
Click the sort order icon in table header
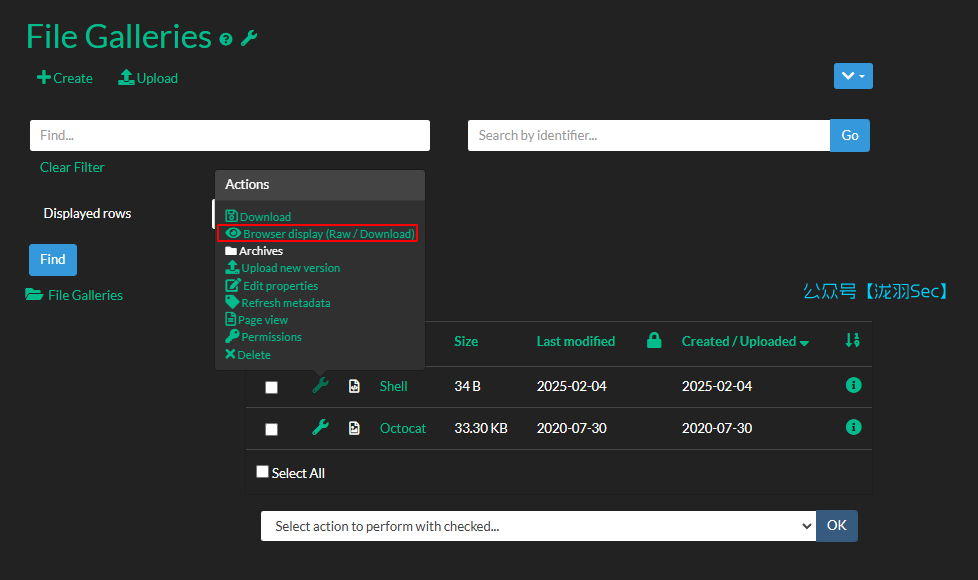(x=852, y=341)
